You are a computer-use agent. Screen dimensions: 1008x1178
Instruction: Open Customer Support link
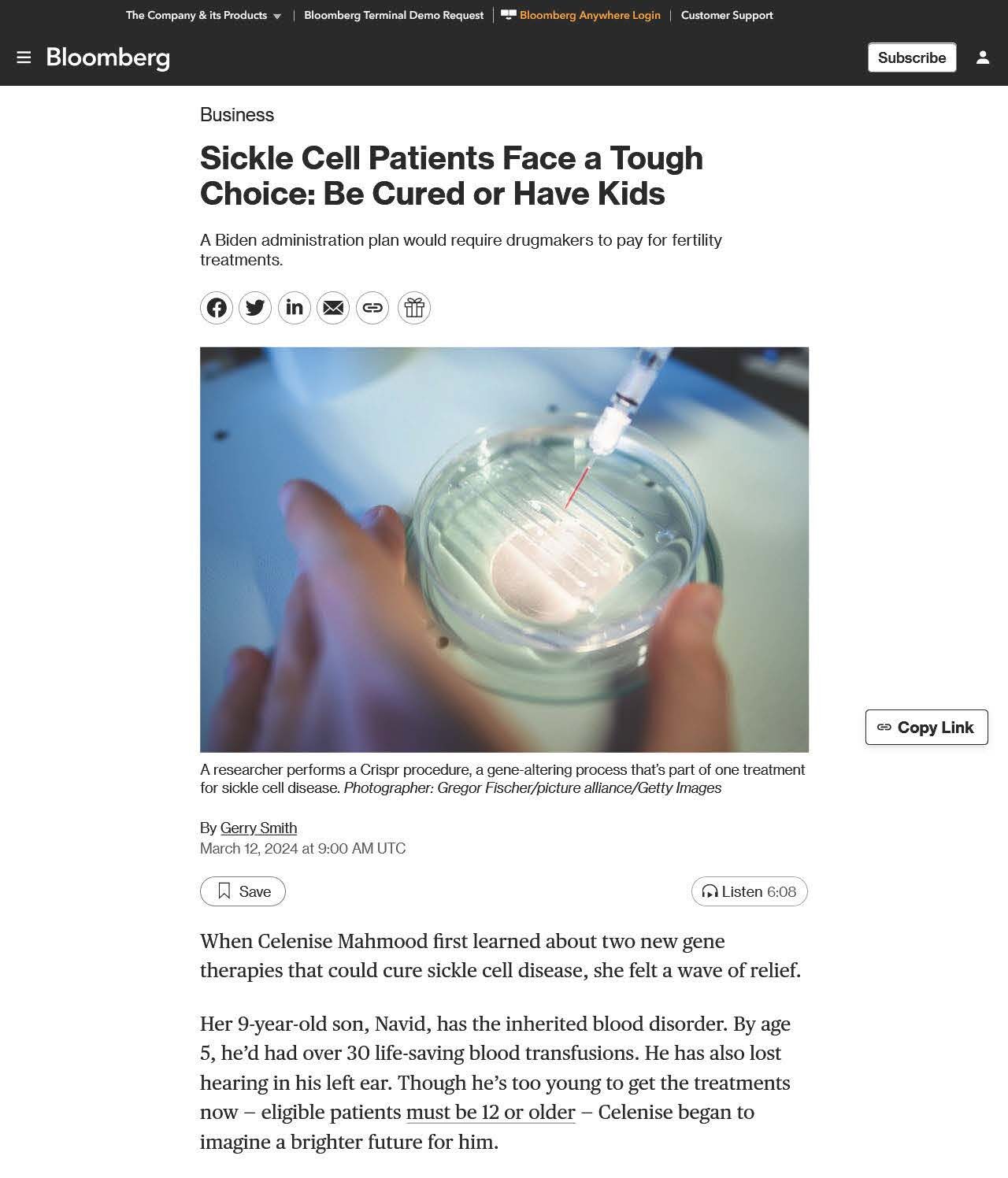(x=727, y=15)
